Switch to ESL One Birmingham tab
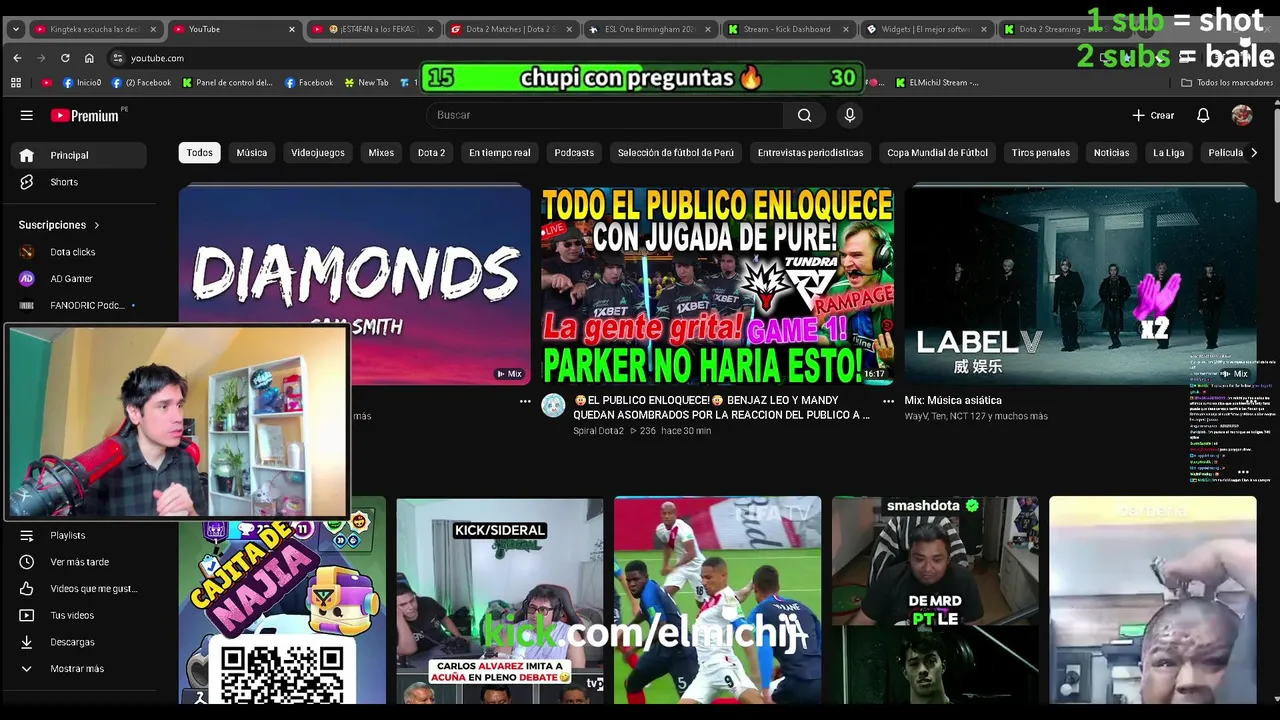This screenshot has height=720, width=1280. click(x=648, y=29)
